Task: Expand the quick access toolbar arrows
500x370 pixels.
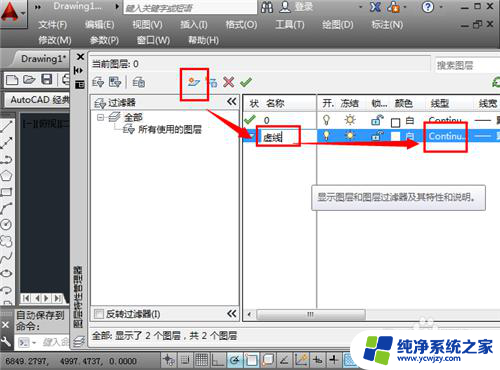Action: (x=38, y=7)
